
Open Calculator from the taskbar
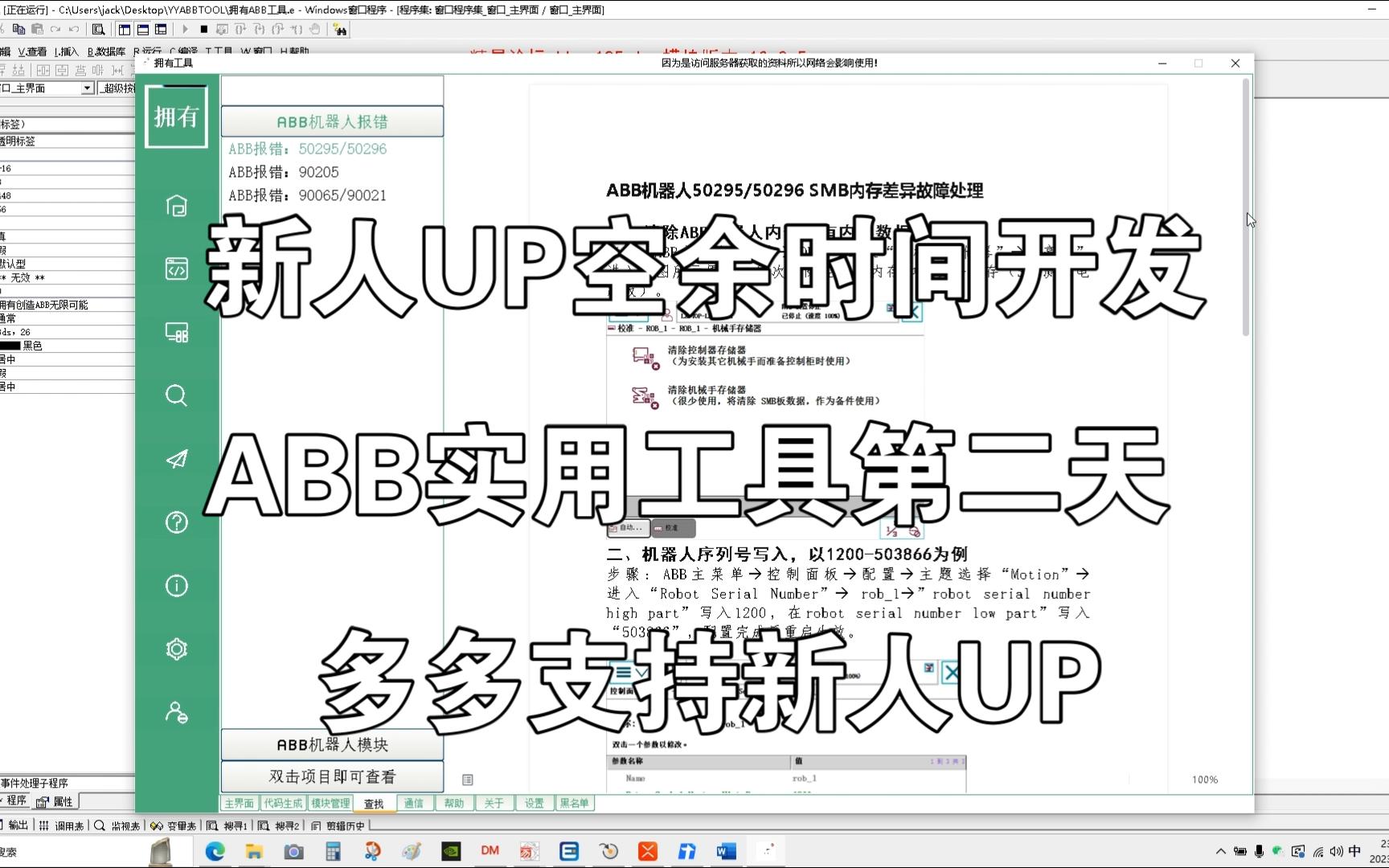(x=333, y=851)
